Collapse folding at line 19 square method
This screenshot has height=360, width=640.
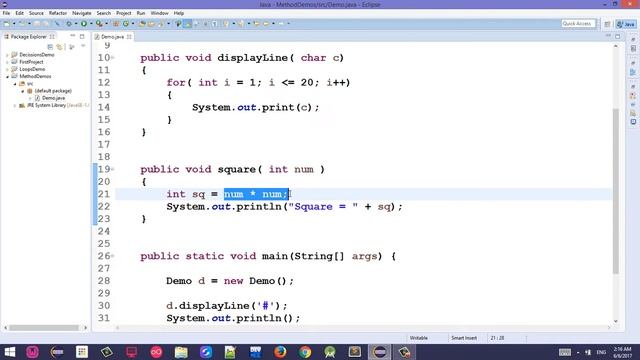click(113, 169)
